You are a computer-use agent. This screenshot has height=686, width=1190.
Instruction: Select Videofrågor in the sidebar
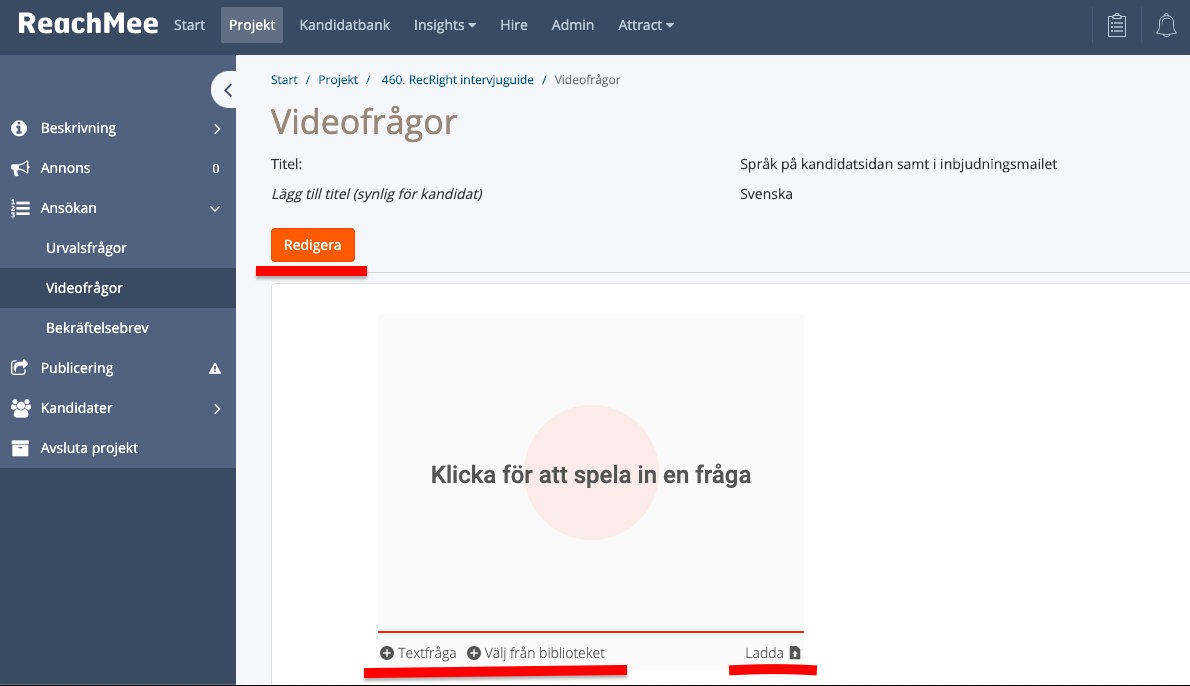(x=118, y=288)
